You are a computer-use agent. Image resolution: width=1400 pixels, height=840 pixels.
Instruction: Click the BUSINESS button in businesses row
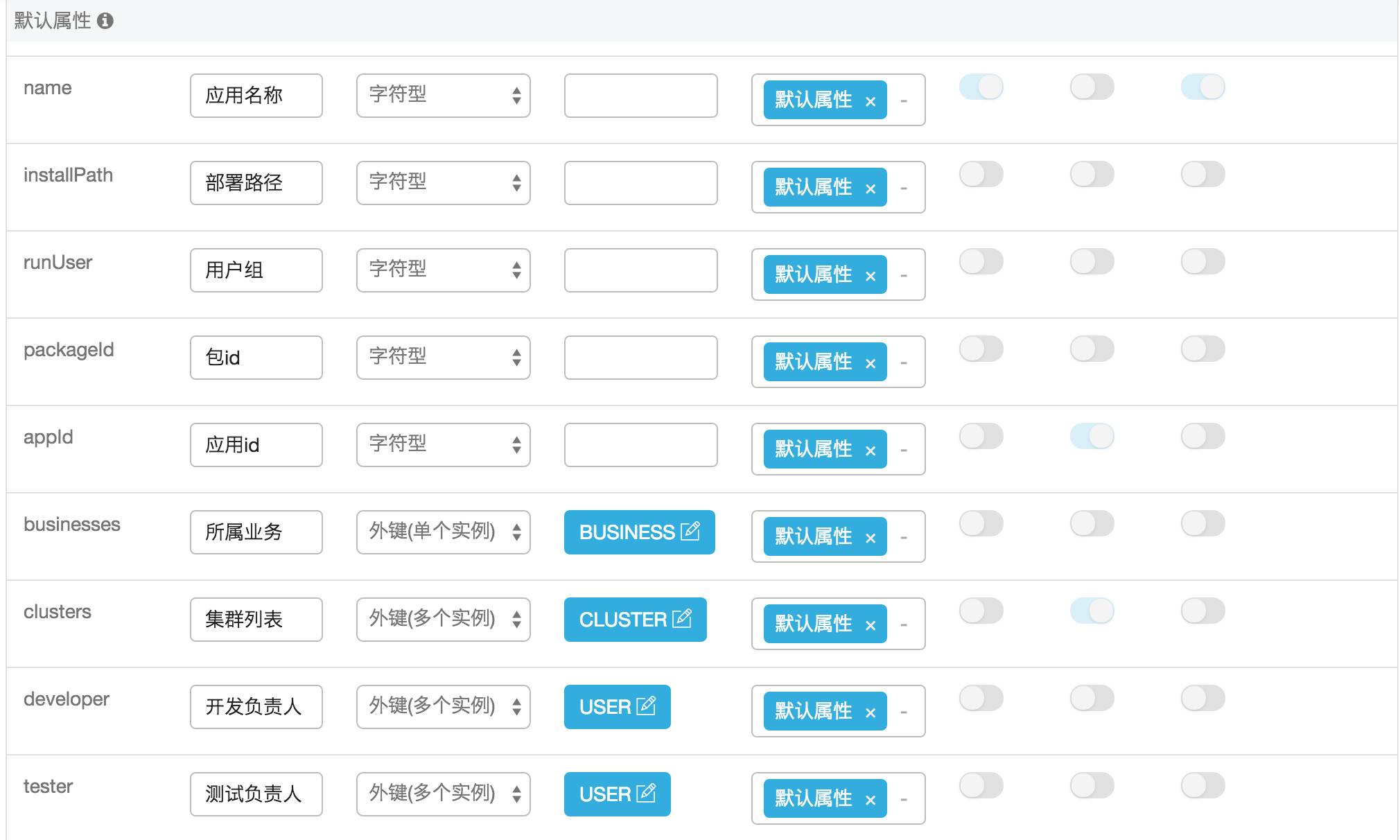(627, 532)
